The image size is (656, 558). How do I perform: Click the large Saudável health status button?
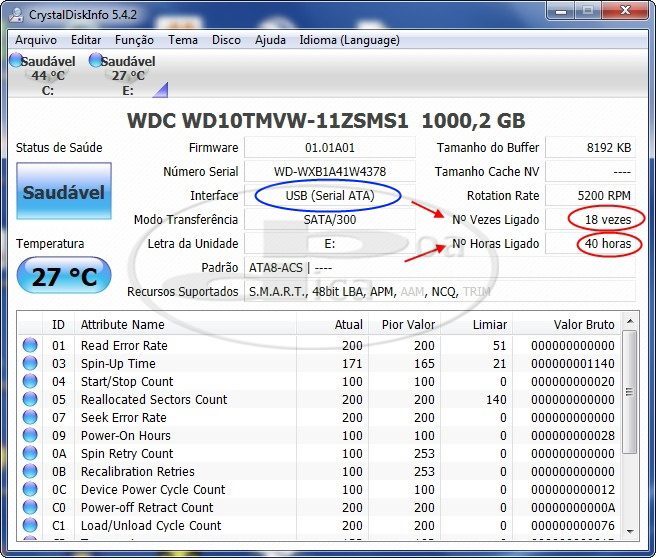[64, 191]
